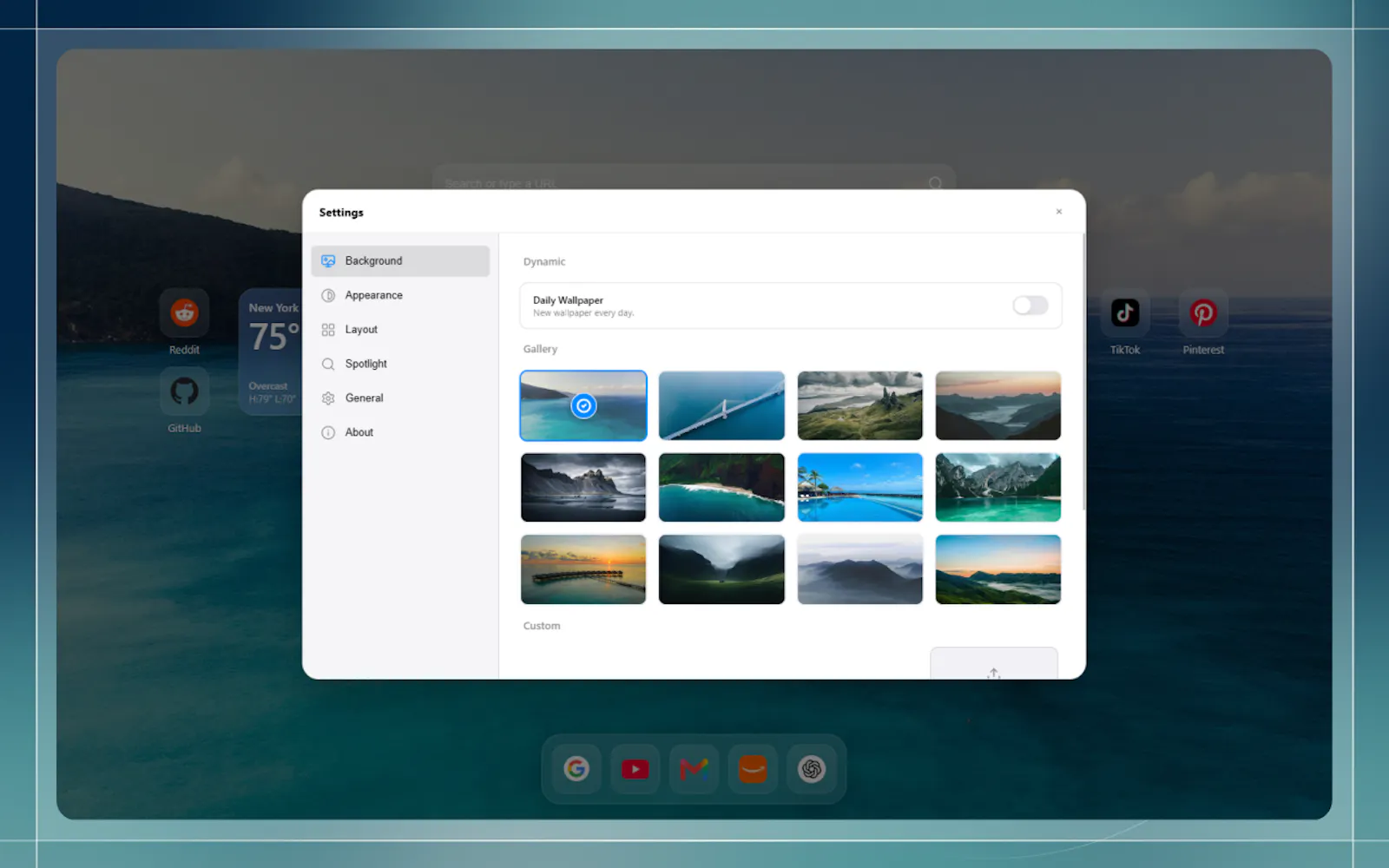Screen dimensions: 1389x868
Task: Open the Pinterest shortcut icon
Action: tap(1203, 312)
